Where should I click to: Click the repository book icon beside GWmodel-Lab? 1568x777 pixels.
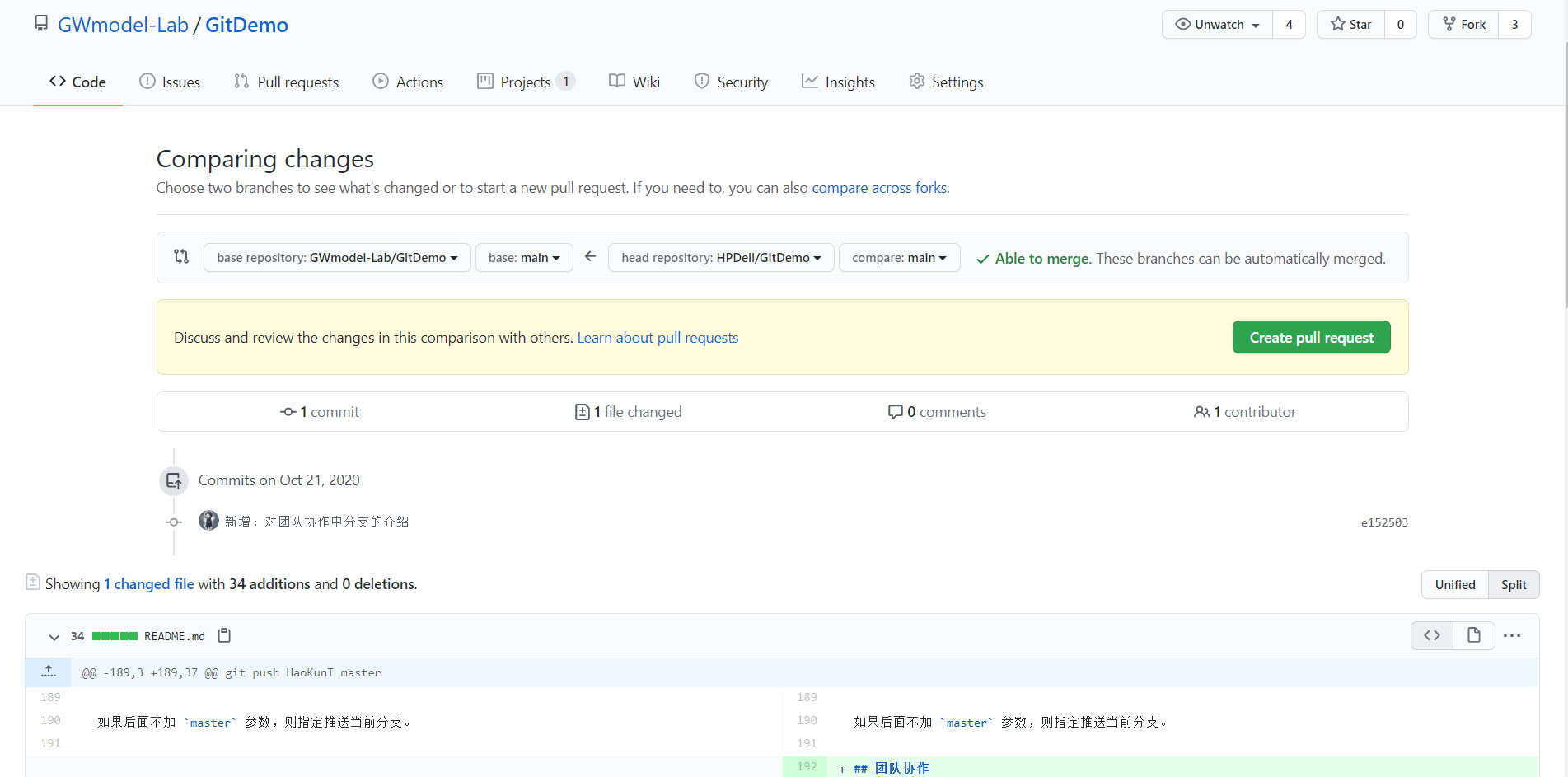[41, 24]
